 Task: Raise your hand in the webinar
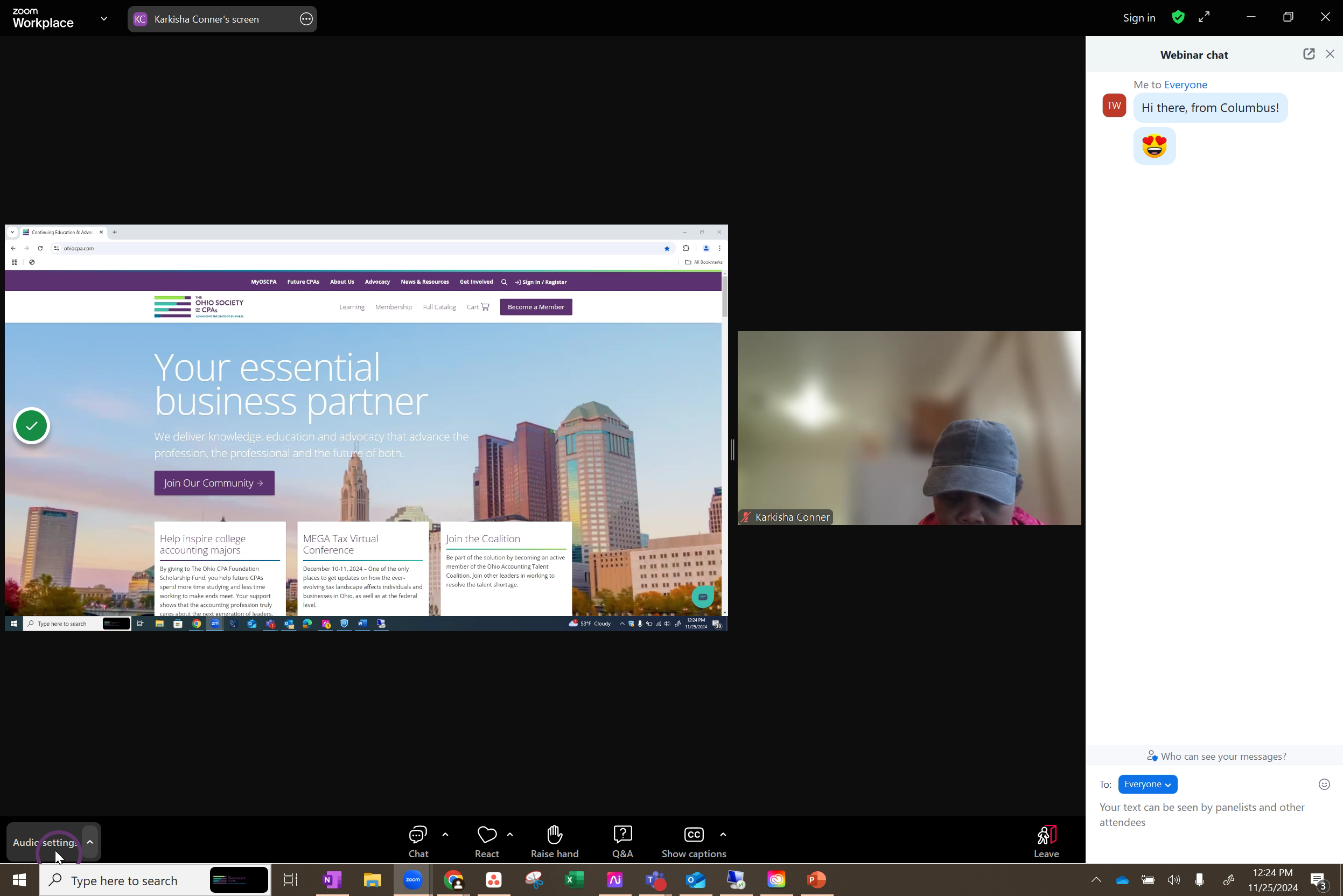554,841
